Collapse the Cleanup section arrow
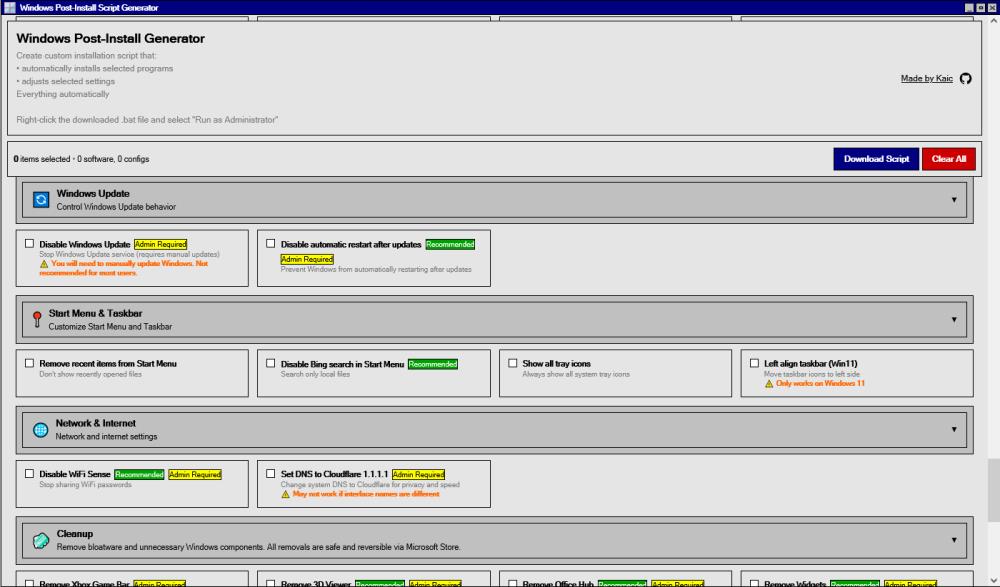 click(x=954, y=540)
